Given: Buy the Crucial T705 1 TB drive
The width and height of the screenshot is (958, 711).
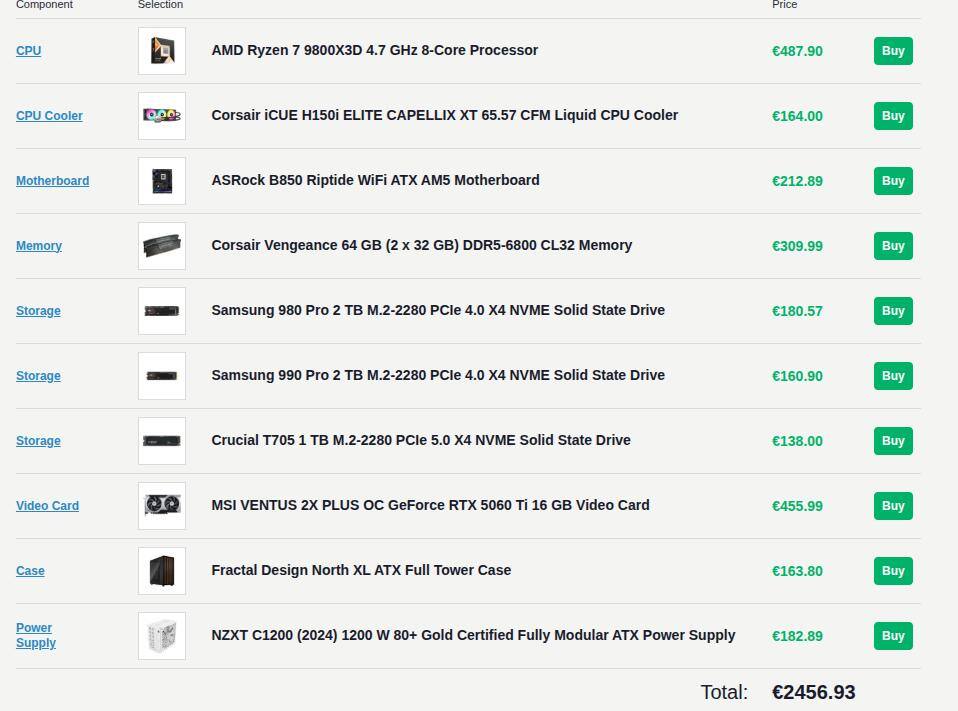Looking at the screenshot, I should pyautogui.click(x=893, y=441).
